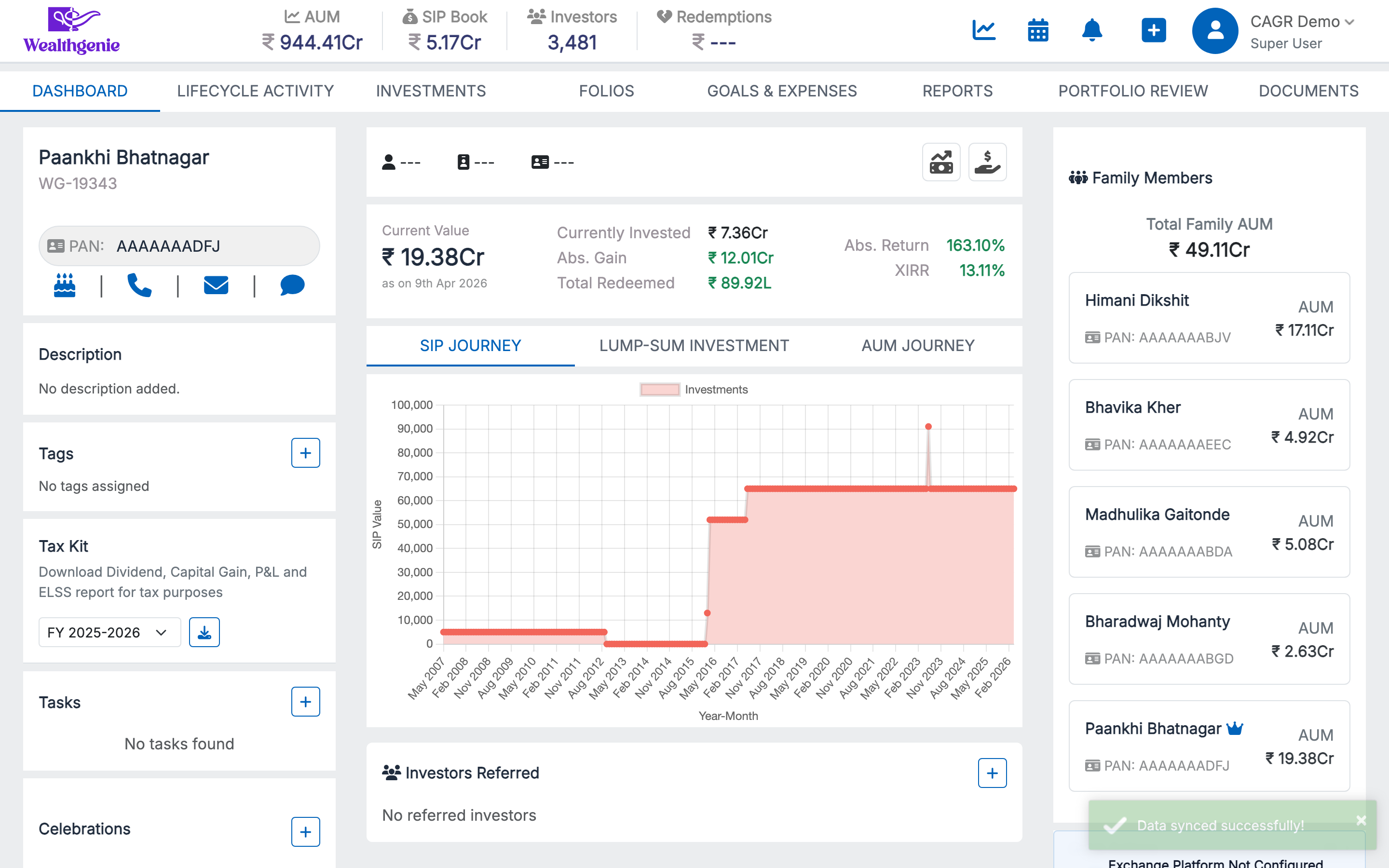Click the birthday cake icon under PAN
The height and width of the screenshot is (868, 1389).
pyautogui.click(x=64, y=285)
